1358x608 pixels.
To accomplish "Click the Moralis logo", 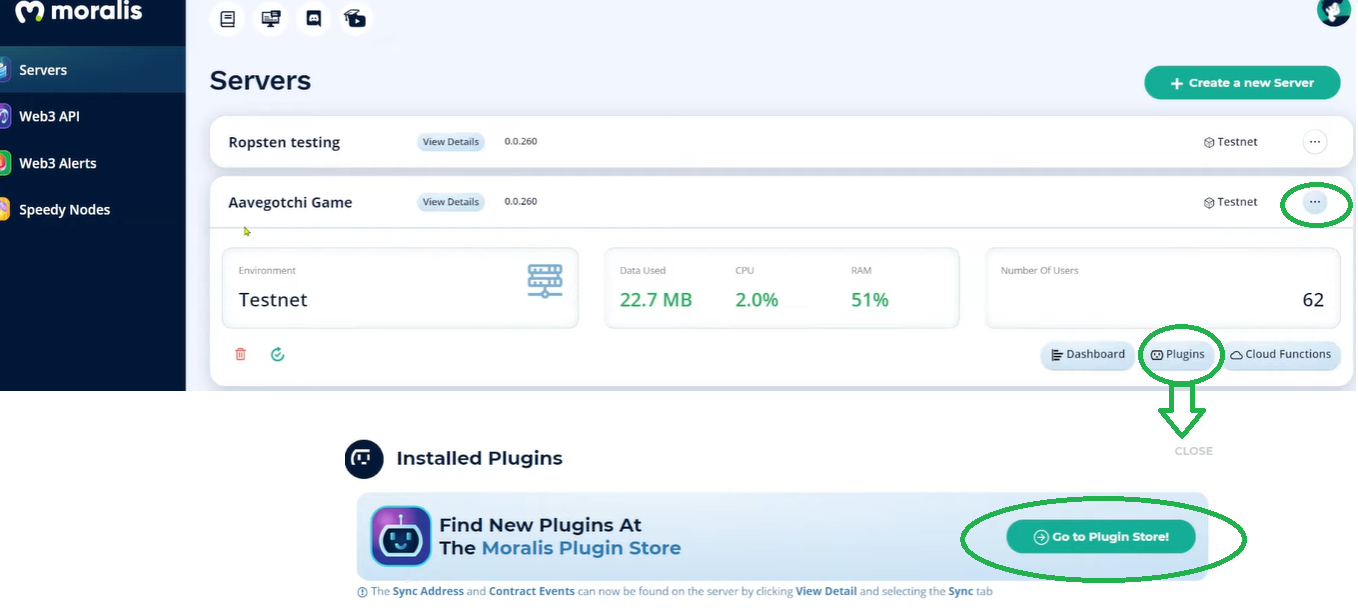I will tap(79, 12).
